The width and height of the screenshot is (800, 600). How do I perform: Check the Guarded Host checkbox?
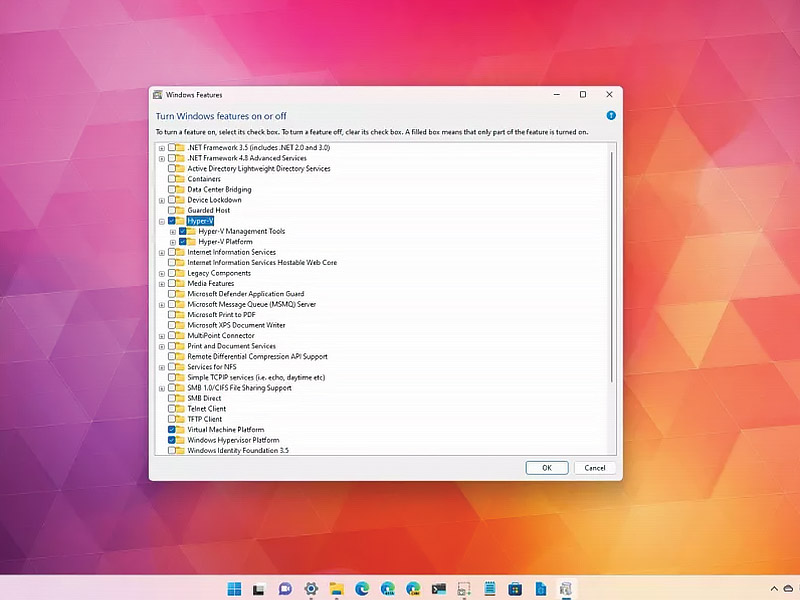coord(172,210)
